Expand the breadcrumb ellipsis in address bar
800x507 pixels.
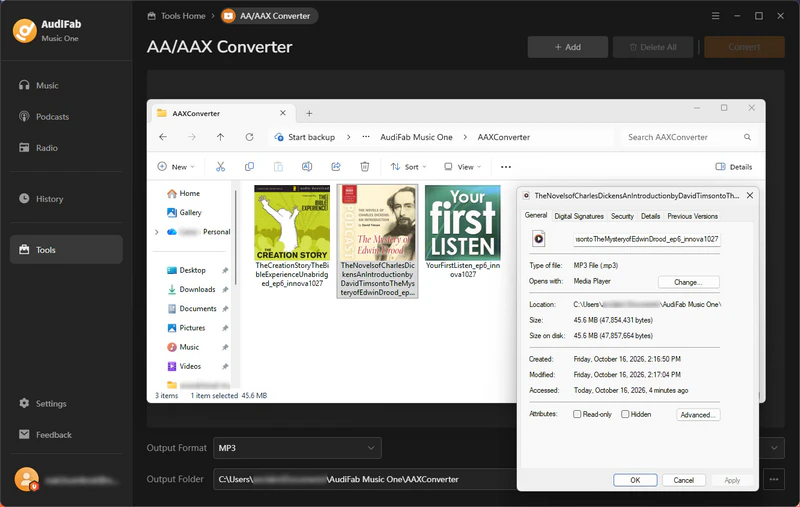point(366,137)
